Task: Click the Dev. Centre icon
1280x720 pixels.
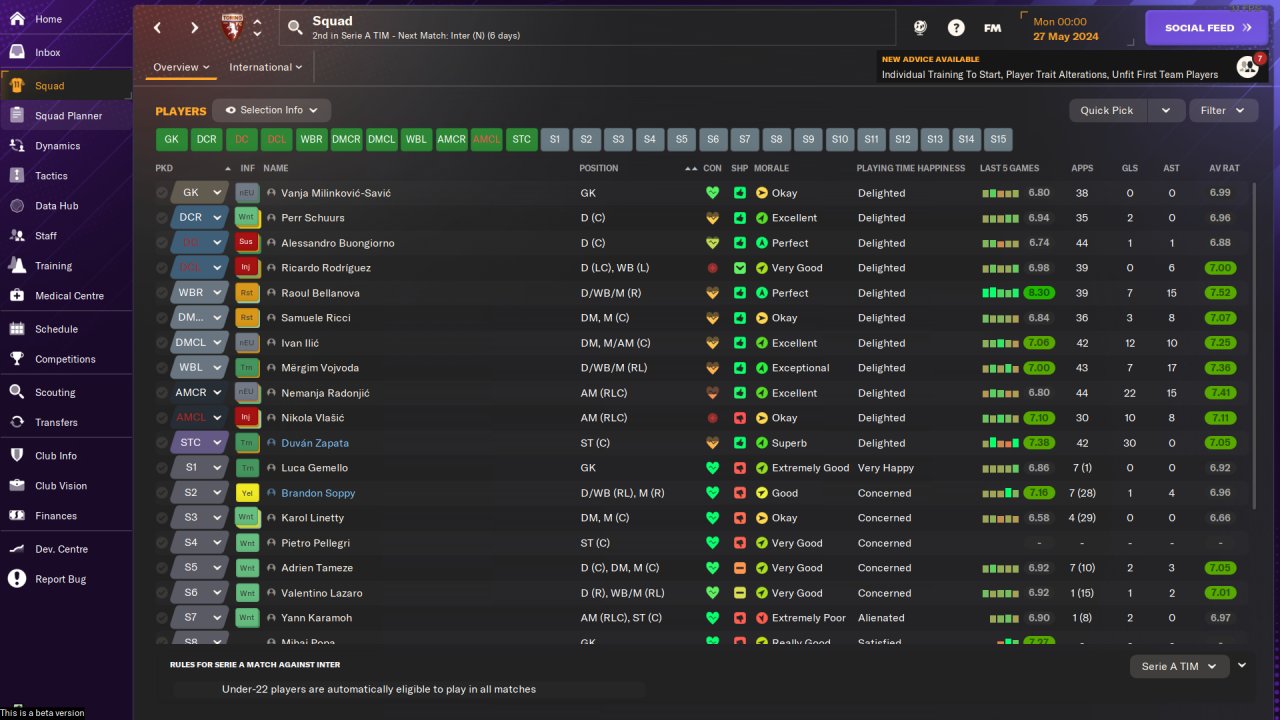Action: point(16,549)
